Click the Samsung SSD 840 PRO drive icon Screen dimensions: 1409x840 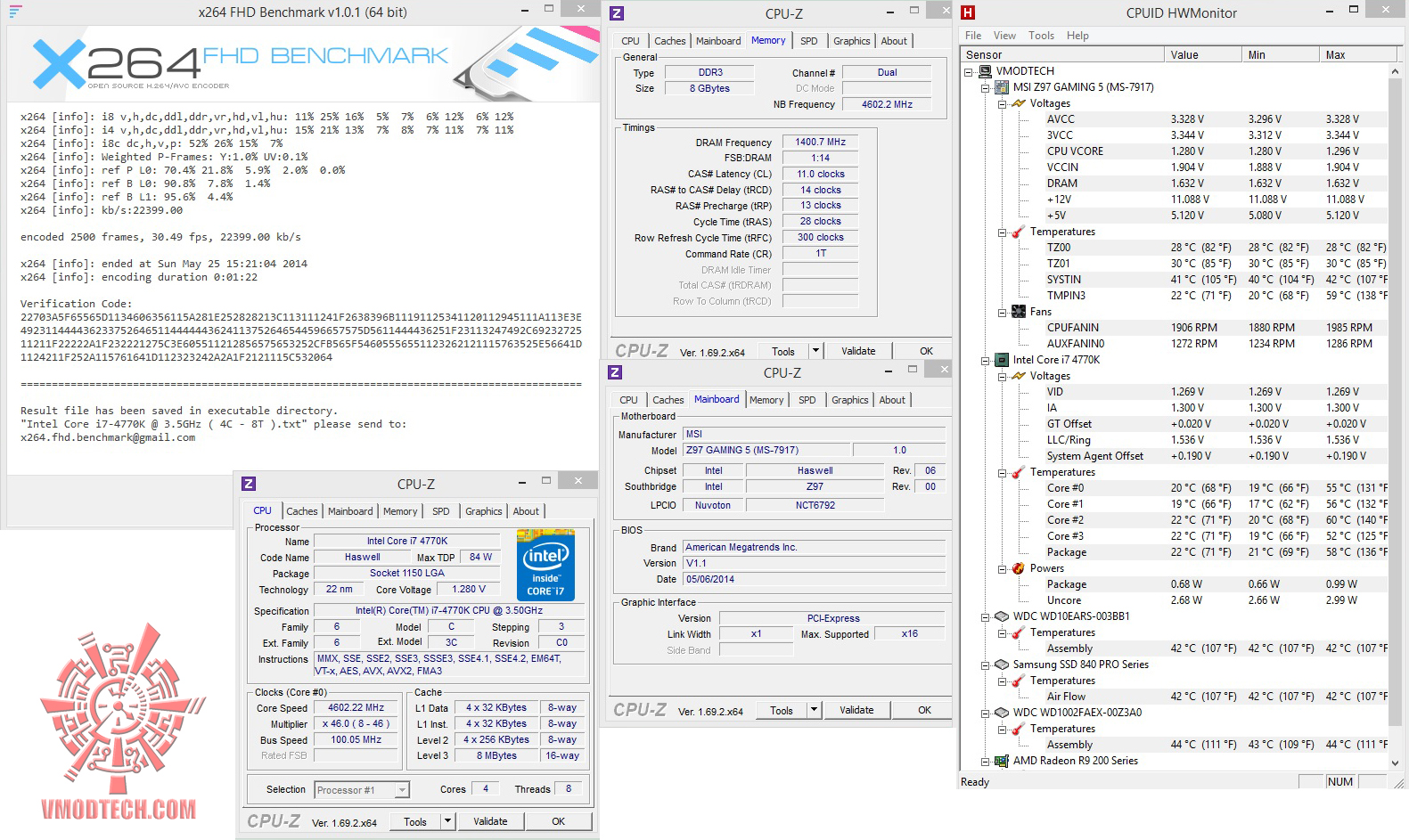1002,665
